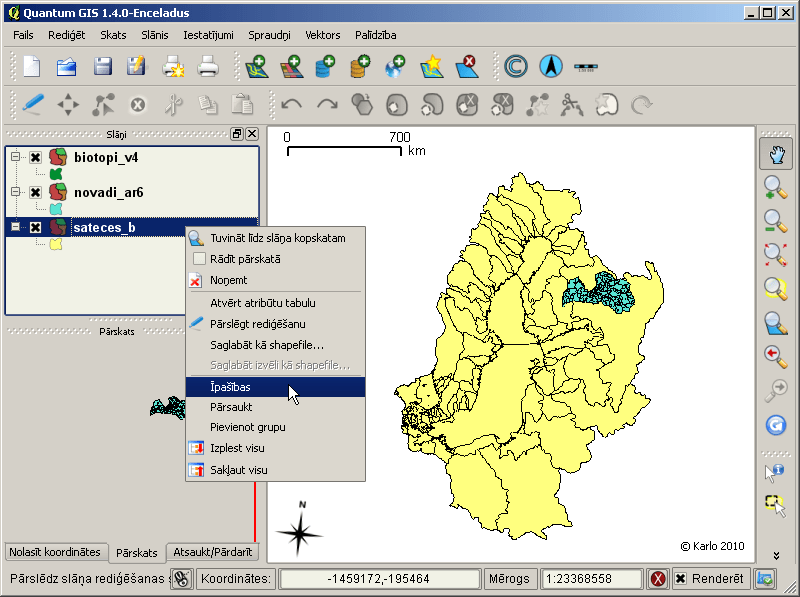Select the Pan hand tool
This screenshot has height=597, width=800.
776,154
